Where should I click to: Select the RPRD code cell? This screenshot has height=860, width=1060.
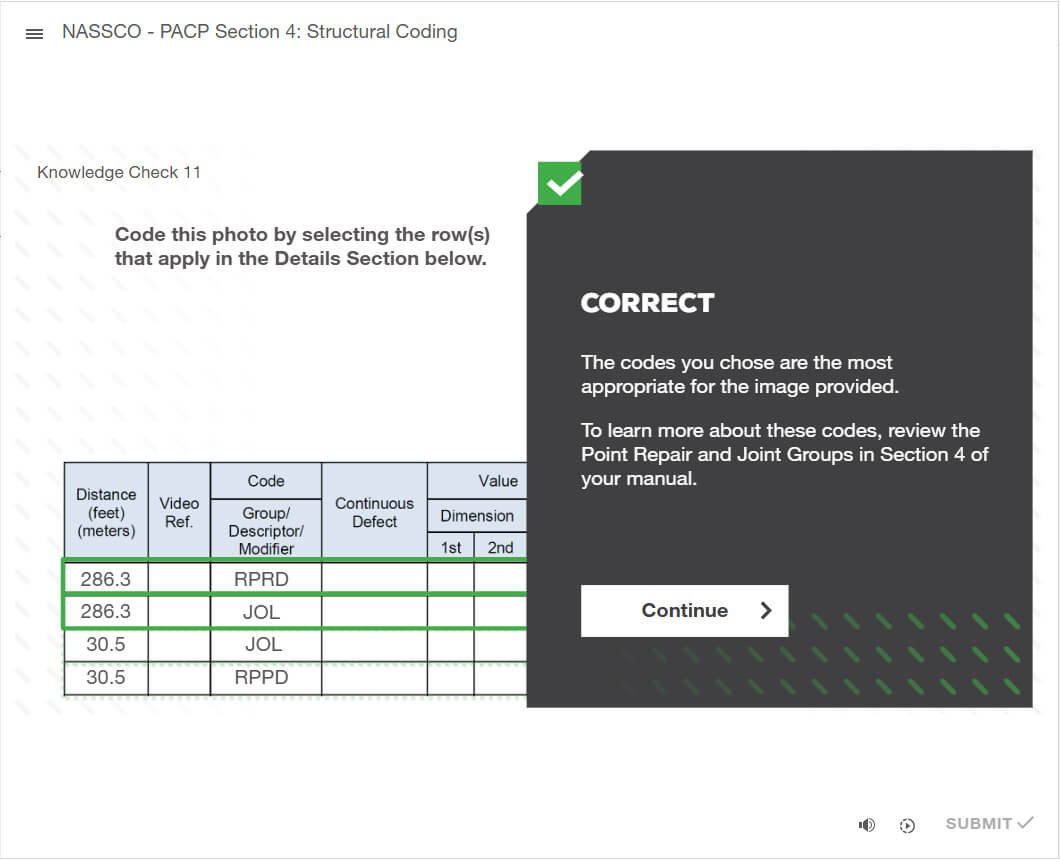point(266,579)
